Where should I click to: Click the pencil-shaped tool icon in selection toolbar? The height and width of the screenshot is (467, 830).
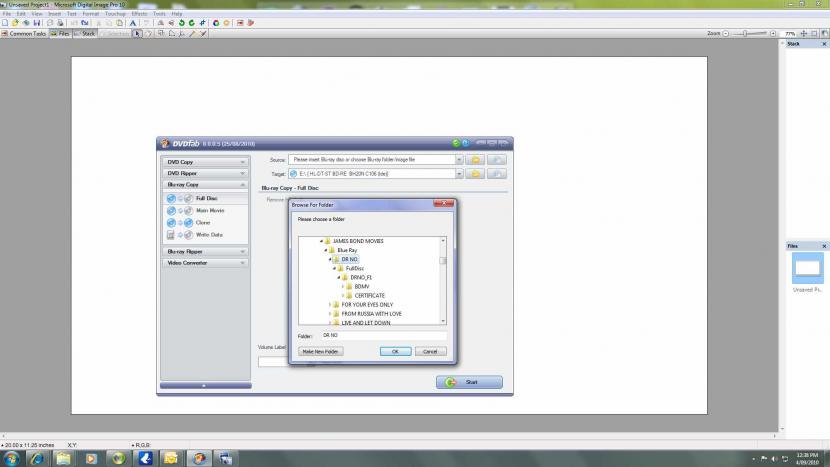[193, 33]
